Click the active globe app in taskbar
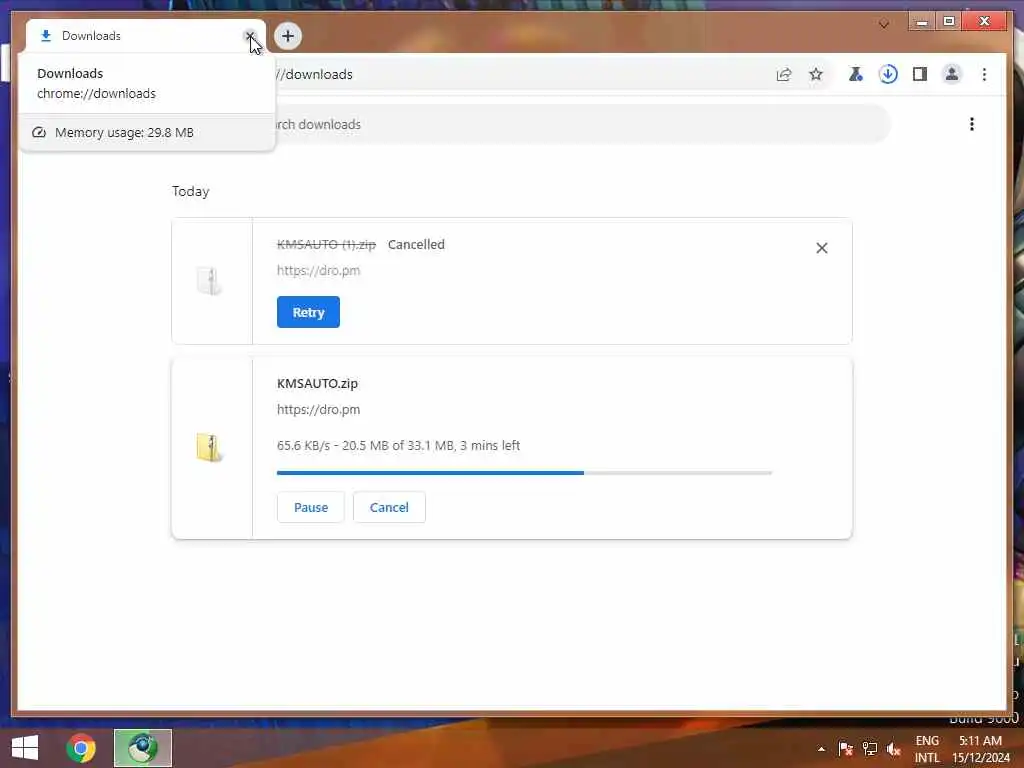Viewport: 1024px width, 768px height. point(143,748)
